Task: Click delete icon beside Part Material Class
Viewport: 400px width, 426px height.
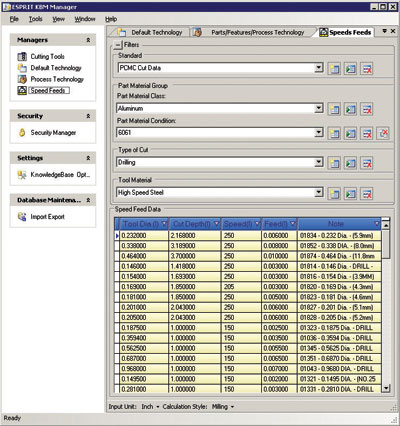Action: click(367, 109)
